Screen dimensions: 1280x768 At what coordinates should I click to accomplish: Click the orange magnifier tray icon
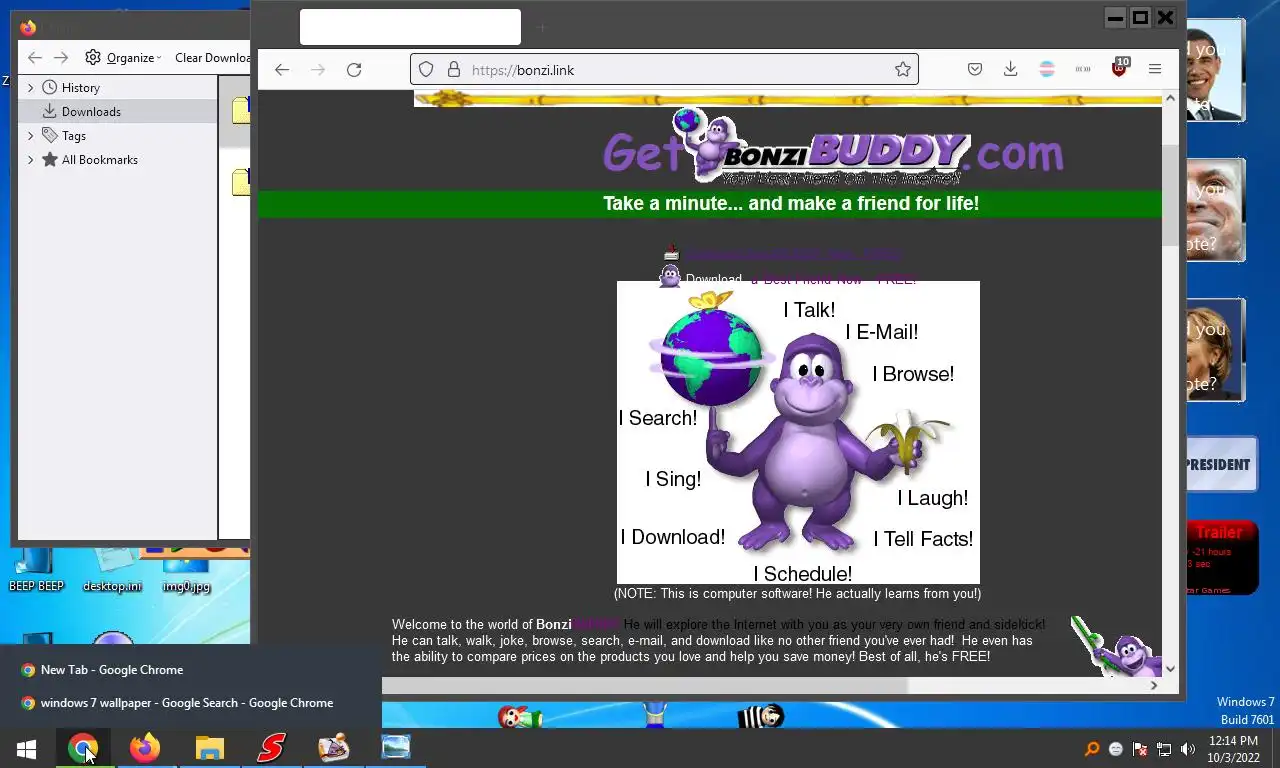tap(1092, 749)
